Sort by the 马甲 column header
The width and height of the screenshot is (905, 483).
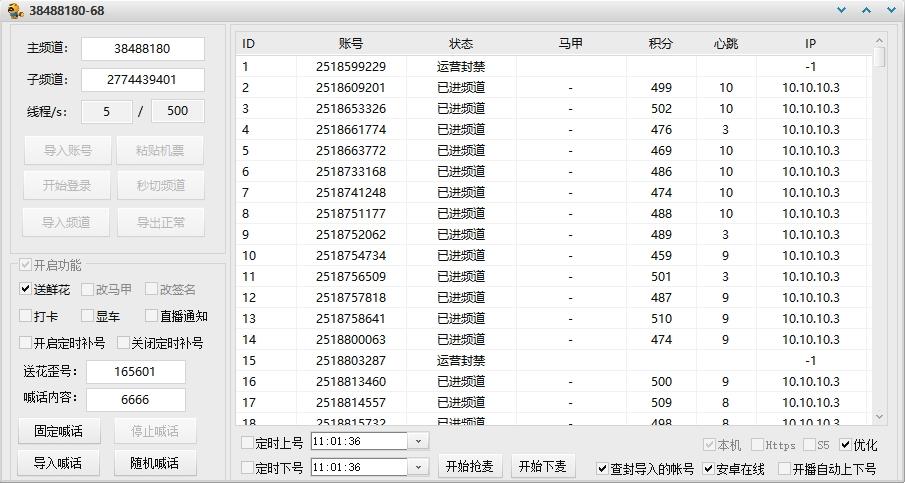pyautogui.click(x=570, y=44)
